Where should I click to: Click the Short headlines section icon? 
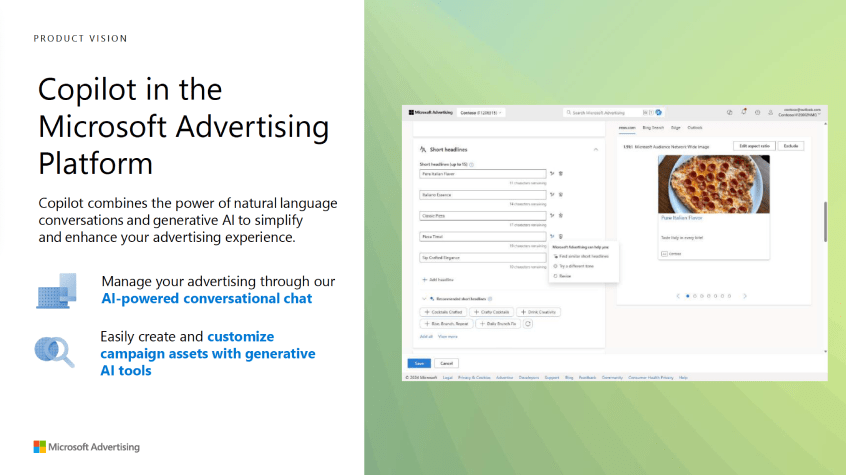[423, 150]
